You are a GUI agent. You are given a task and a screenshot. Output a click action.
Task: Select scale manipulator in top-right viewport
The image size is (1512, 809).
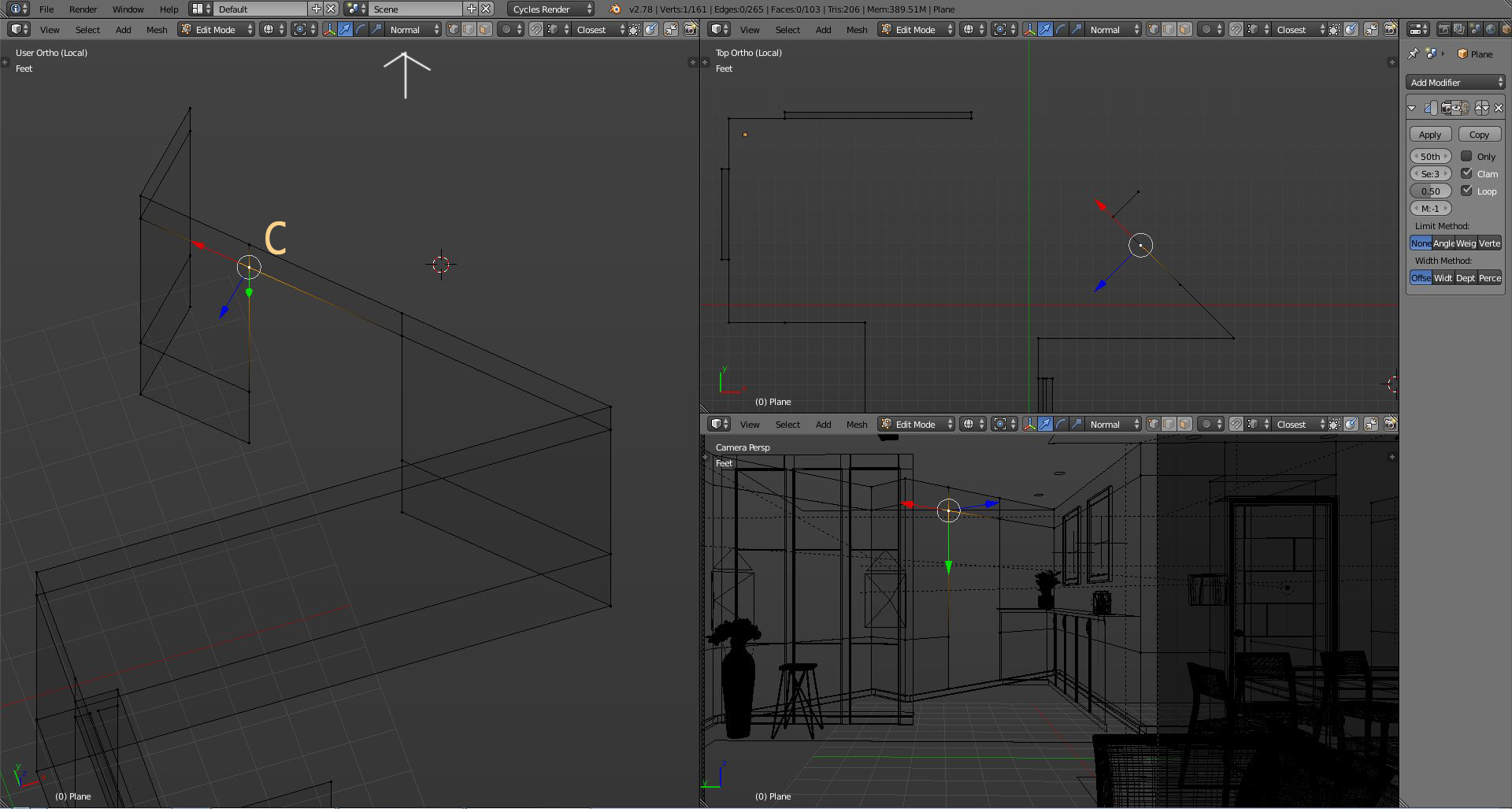coord(1077,29)
